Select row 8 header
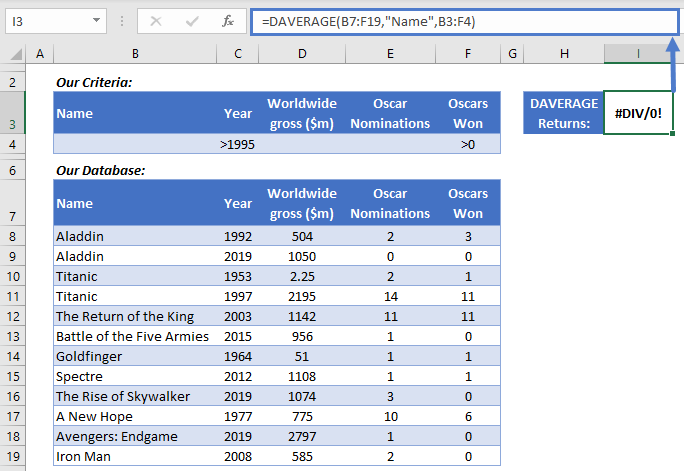Screen dimensions: 684x471 point(12,236)
